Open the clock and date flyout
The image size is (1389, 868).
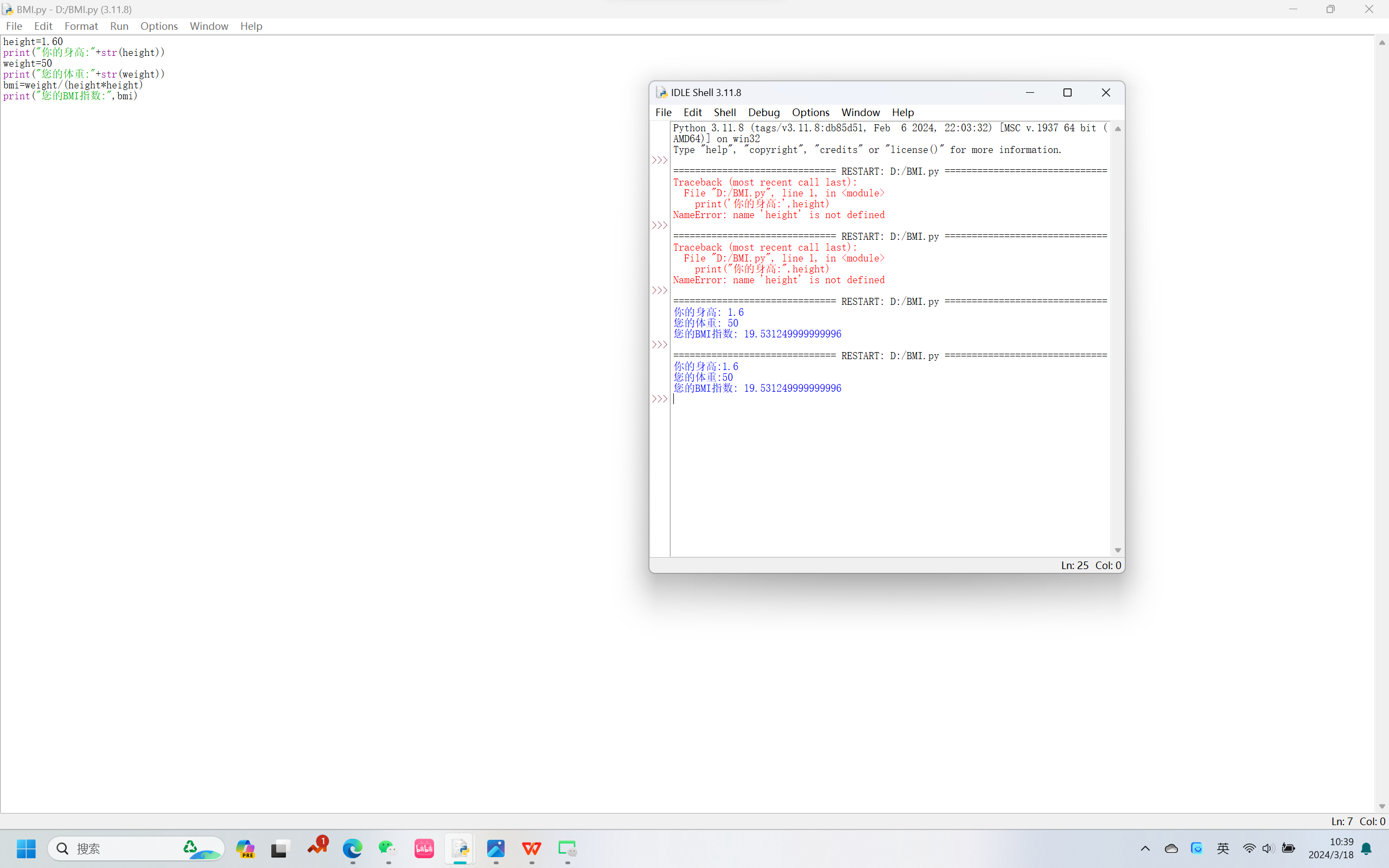pos(1330,848)
